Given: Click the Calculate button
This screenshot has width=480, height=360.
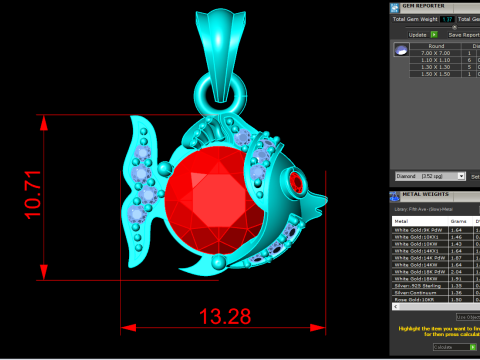Looking at the screenshot, I should click(455, 347).
